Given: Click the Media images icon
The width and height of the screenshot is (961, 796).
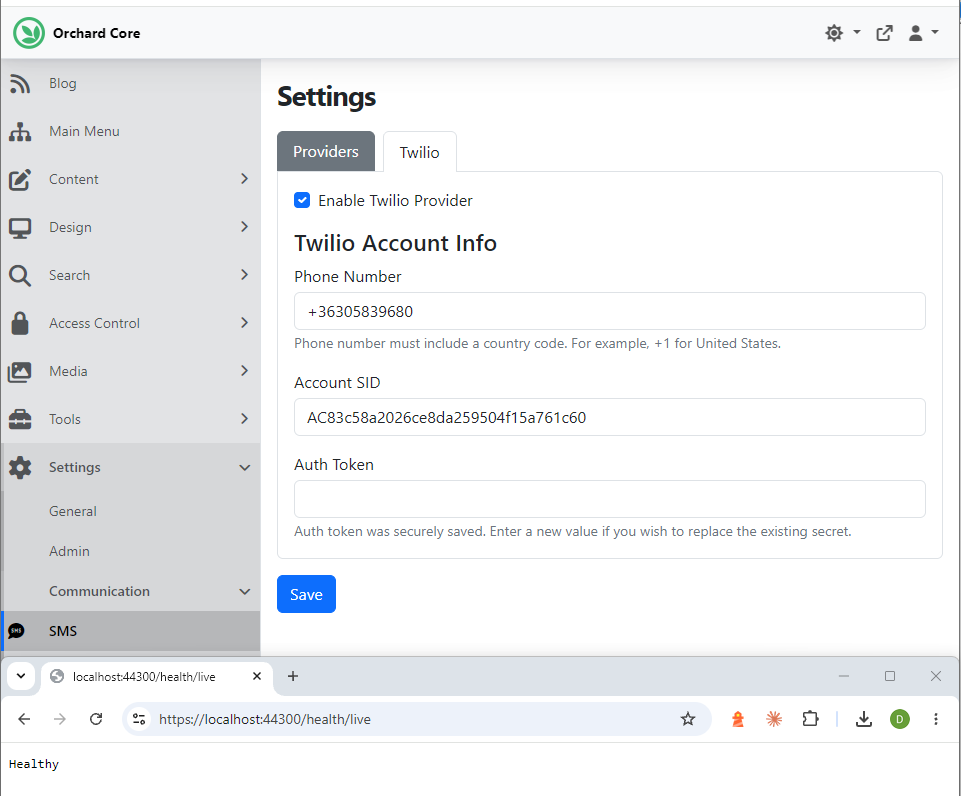Looking at the screenshot, I should pyautogui.click(x=20, y=371).
